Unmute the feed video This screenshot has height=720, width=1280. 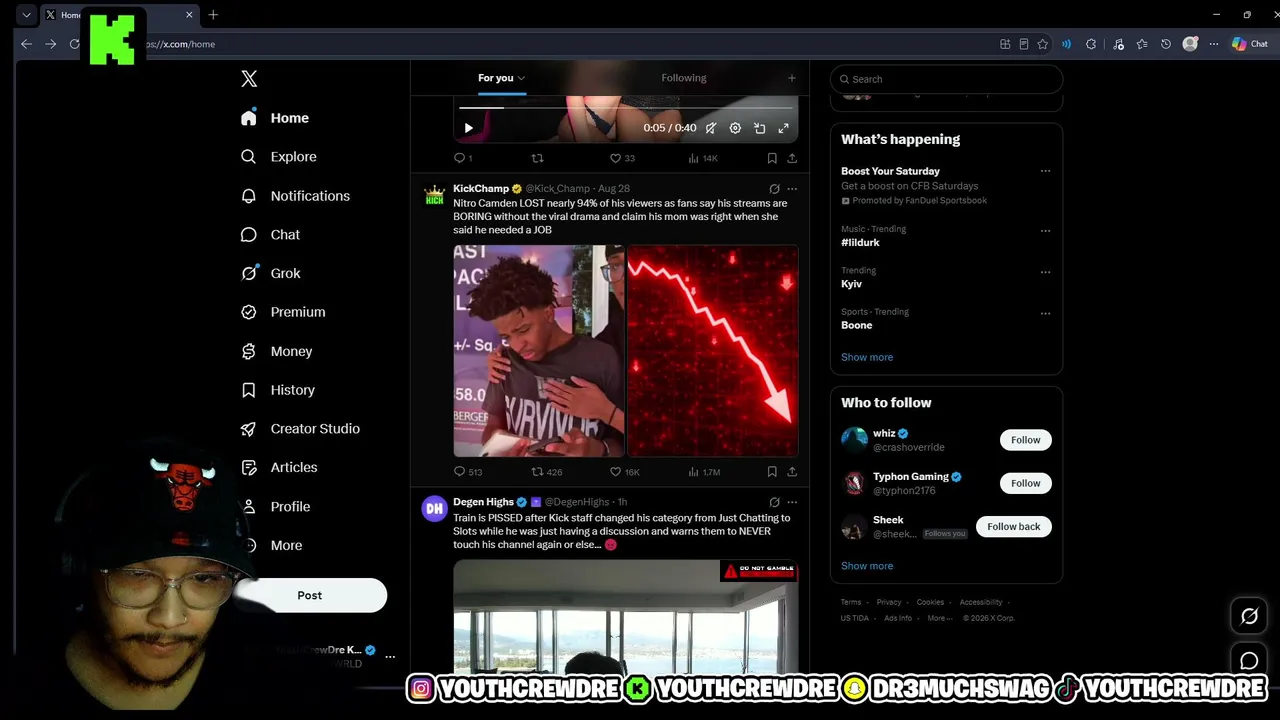711,128
